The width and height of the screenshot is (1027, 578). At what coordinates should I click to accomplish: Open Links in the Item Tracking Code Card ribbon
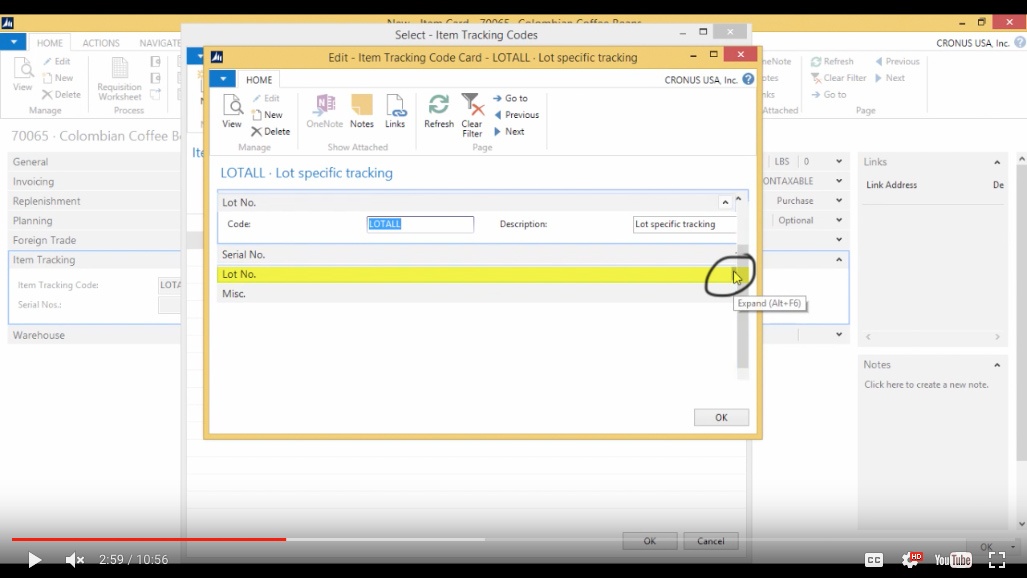[395, 111]
